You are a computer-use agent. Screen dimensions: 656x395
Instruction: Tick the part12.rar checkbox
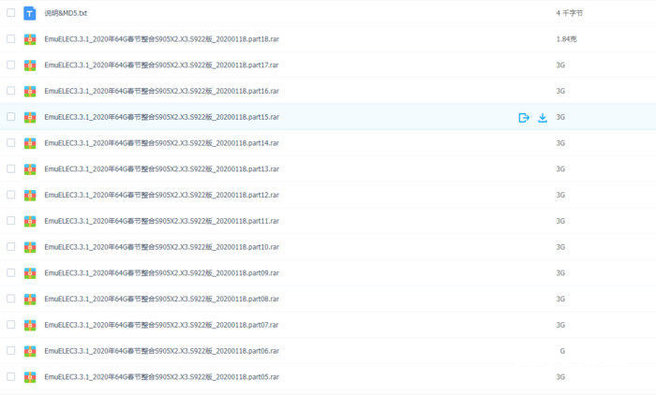(11, 195)
